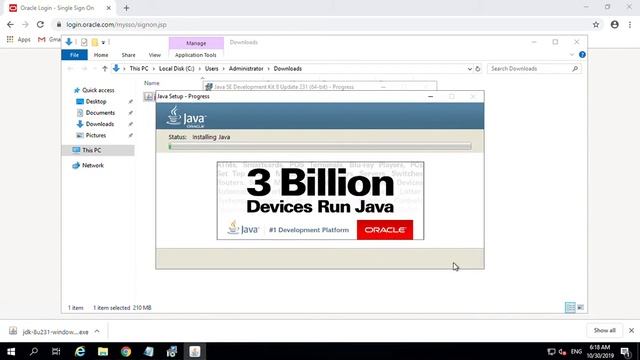640x360 pixels.
Task: Open the Chrome profile avatar
Action: tap(615, 24)
